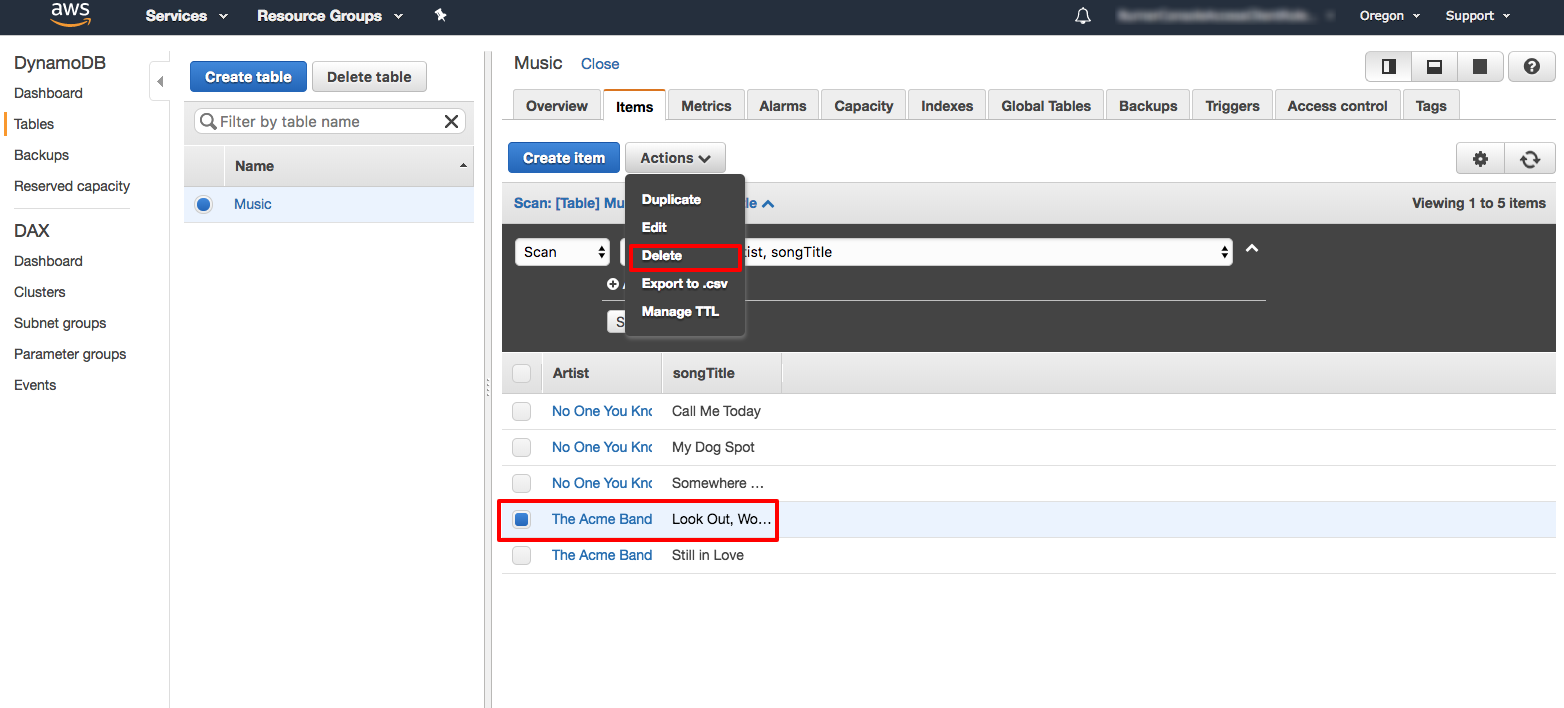
Task: Open DAX Subnet groups in sidebar
Action: click(60, 323)
